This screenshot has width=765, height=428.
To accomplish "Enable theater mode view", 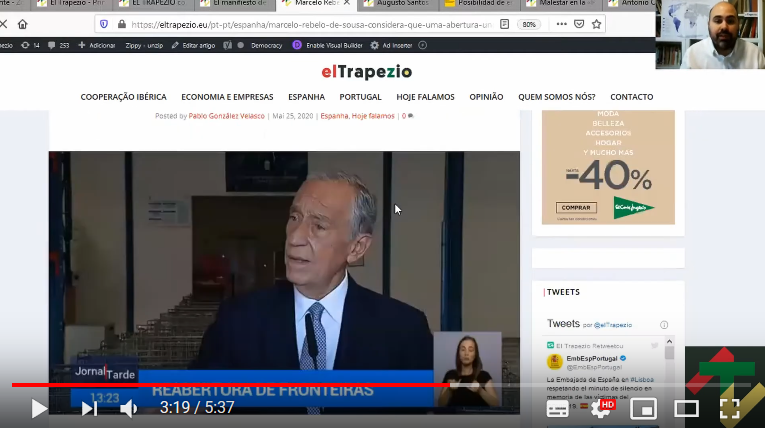I will pos(686,409).
